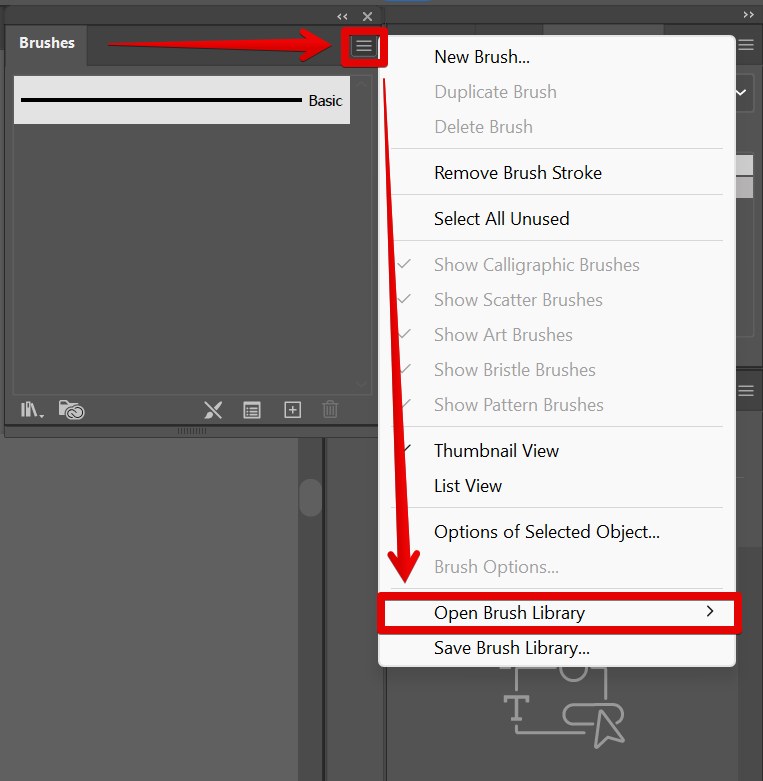
Task: Open the Libraries Panel cloud folder icon
Action: coord(71,410)
